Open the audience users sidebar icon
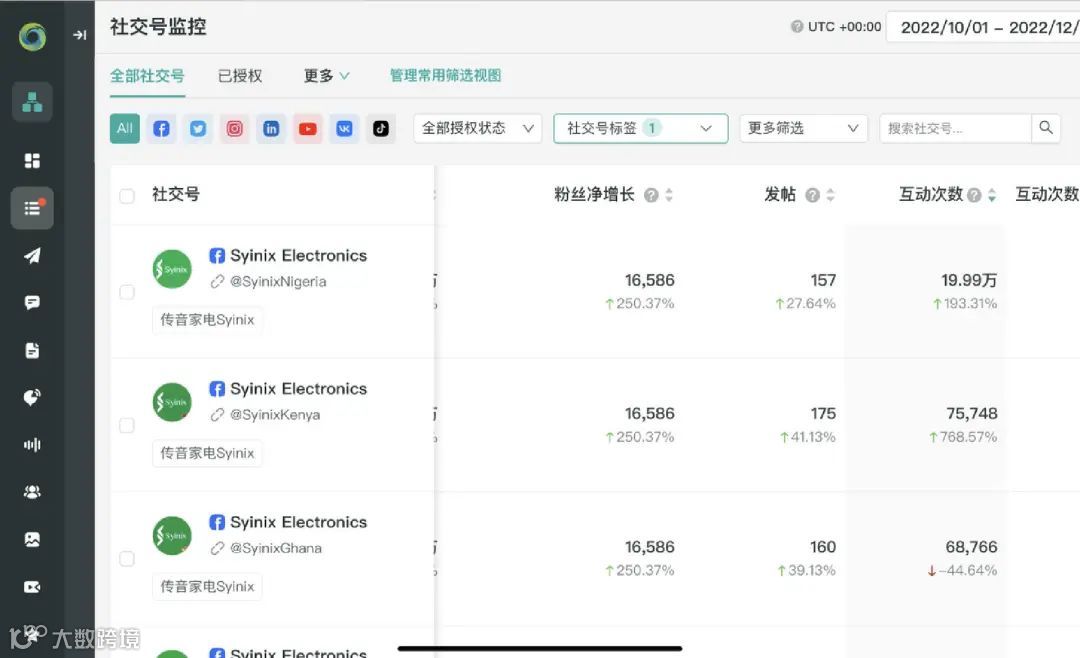This screenshot has height=658, width=1080. (32, 492)
